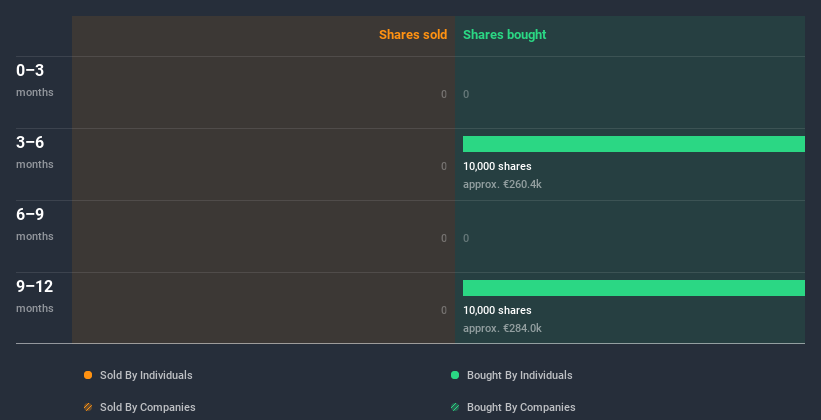Click the shares sold 0 for 0–3 months
Image resolution: width=821 pixels, height=420 pixels.
click(x=444, y=94)
